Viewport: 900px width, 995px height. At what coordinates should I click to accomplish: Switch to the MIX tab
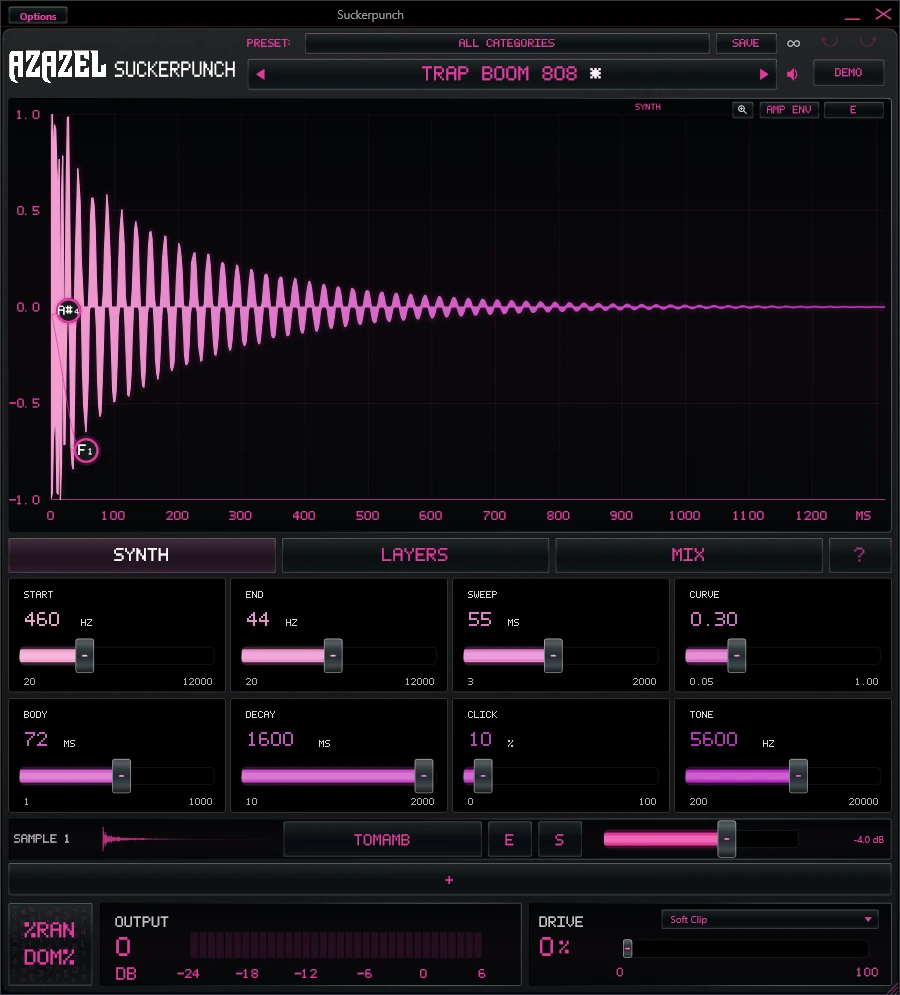[689, 555]
